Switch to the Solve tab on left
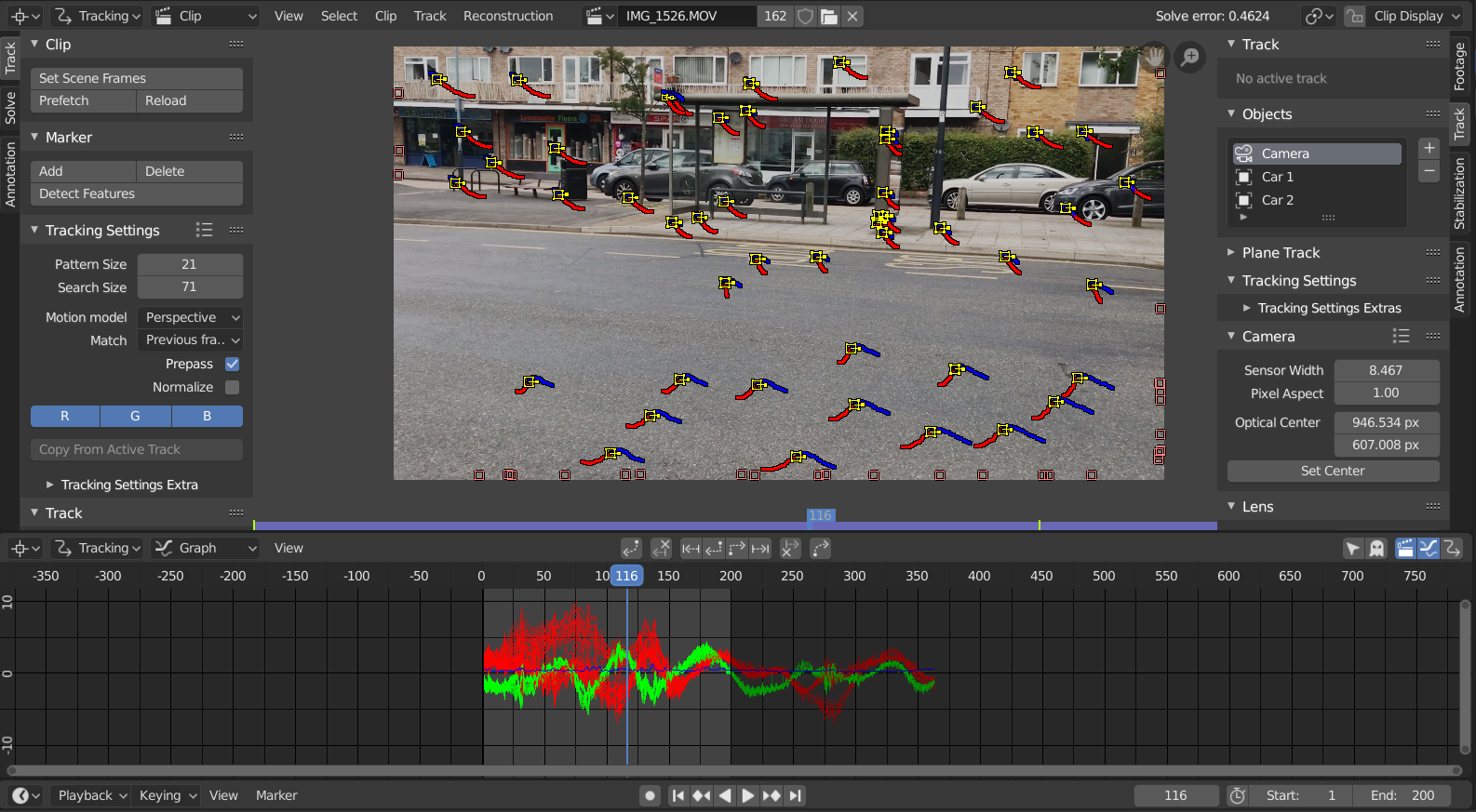Screen dimensions: 1476x812 [x=10, y=108]
